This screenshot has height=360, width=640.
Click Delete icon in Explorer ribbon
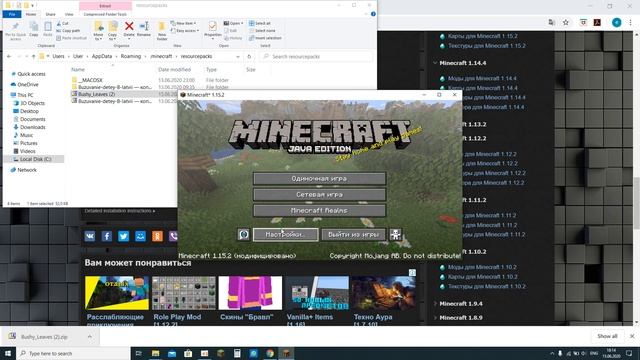pos(129,30)
